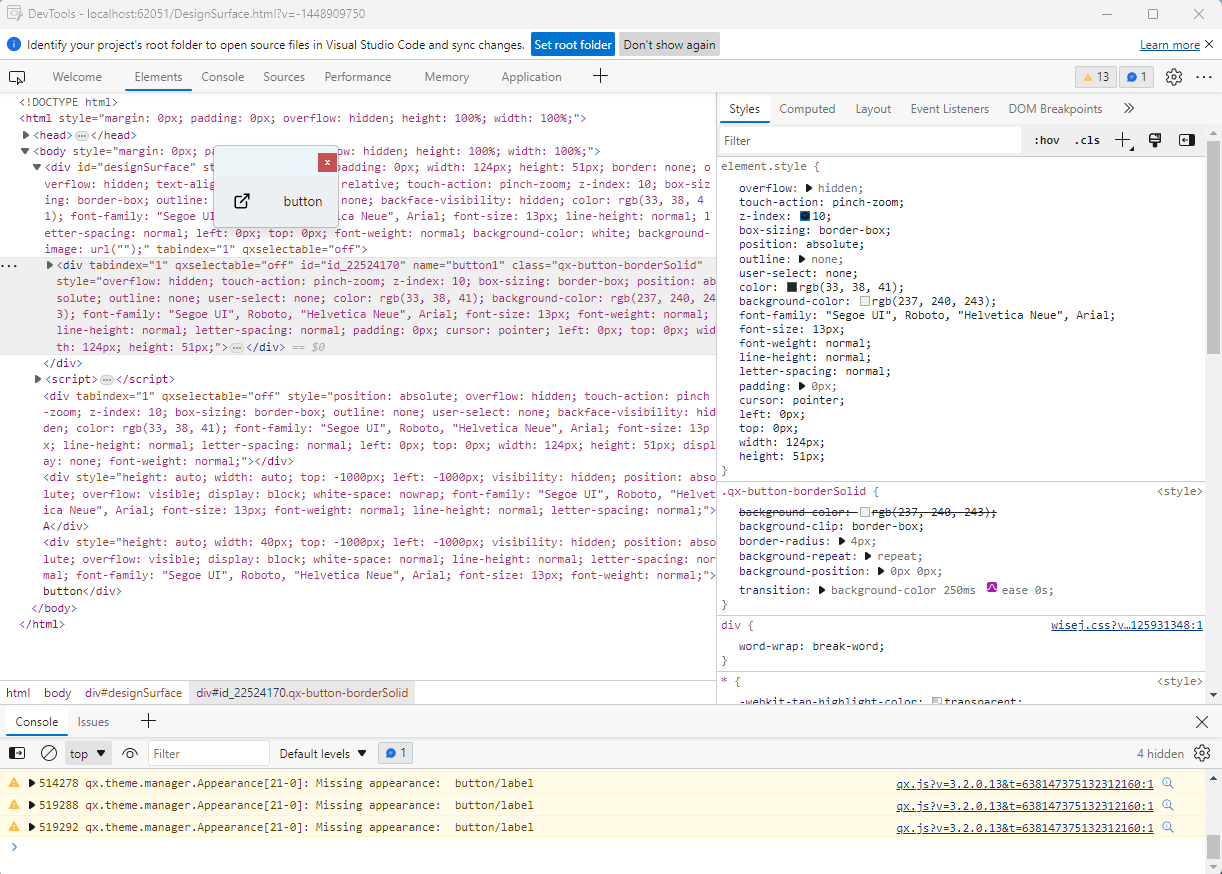Open the Customize and control DevTools menu
This screenshot has width=1222, height=874.
pyautogui.click(x=1203, y=77)
